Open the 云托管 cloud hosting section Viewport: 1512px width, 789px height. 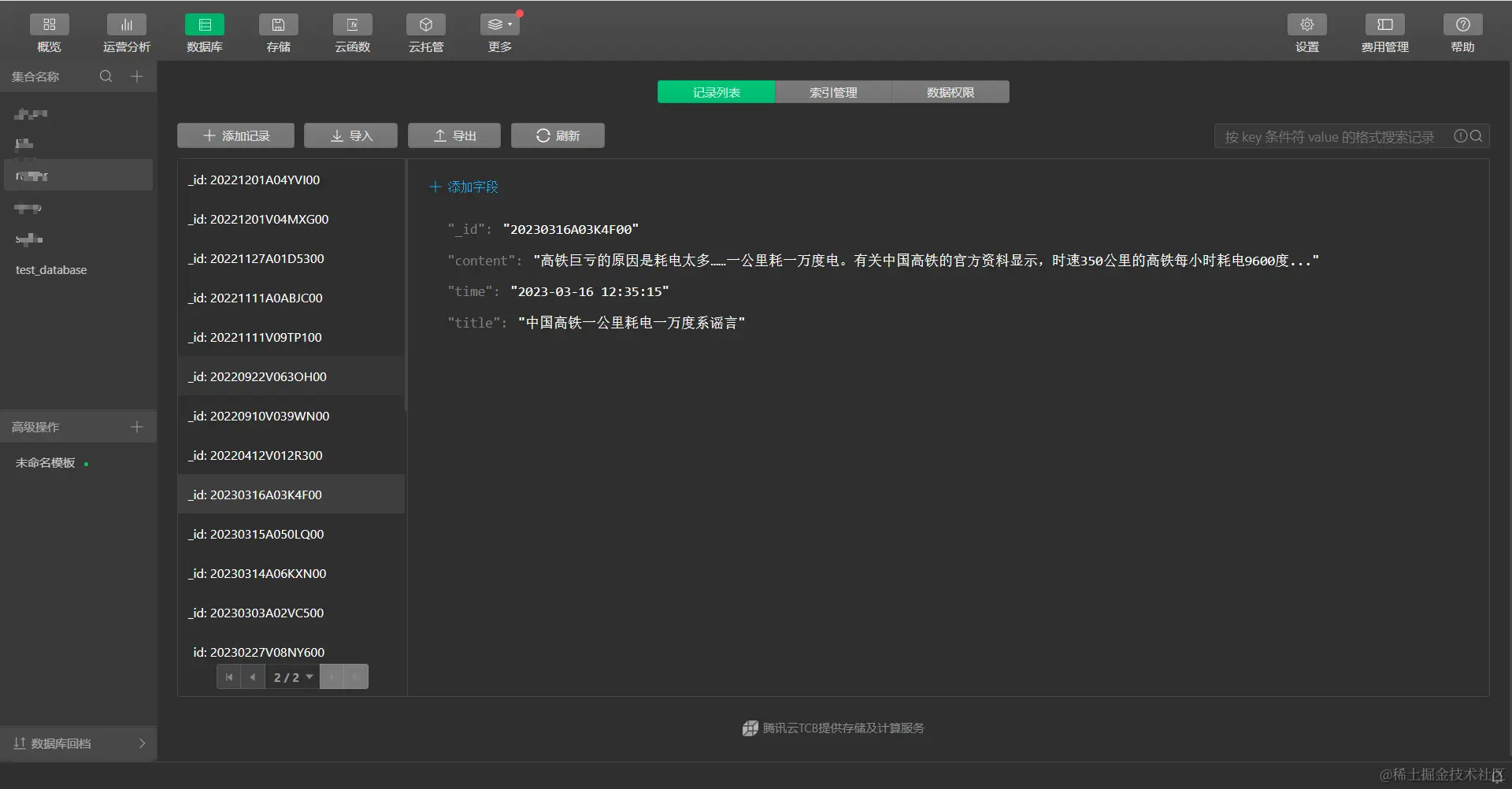(426, 33)
